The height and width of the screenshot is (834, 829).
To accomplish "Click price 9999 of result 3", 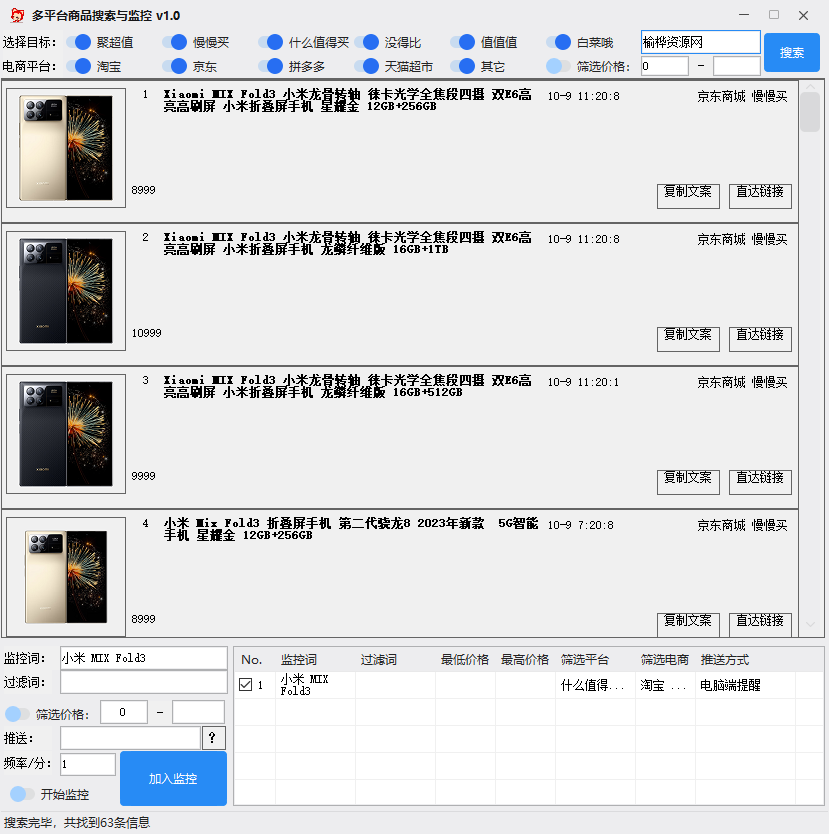I will click(x=144, y=476).
